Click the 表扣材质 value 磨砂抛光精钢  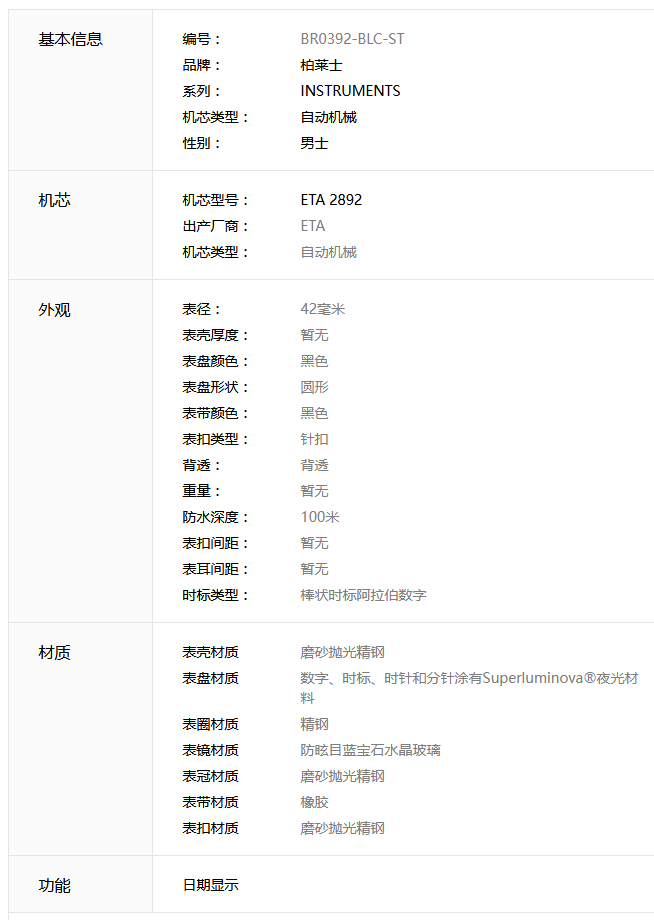click(343, 828)
